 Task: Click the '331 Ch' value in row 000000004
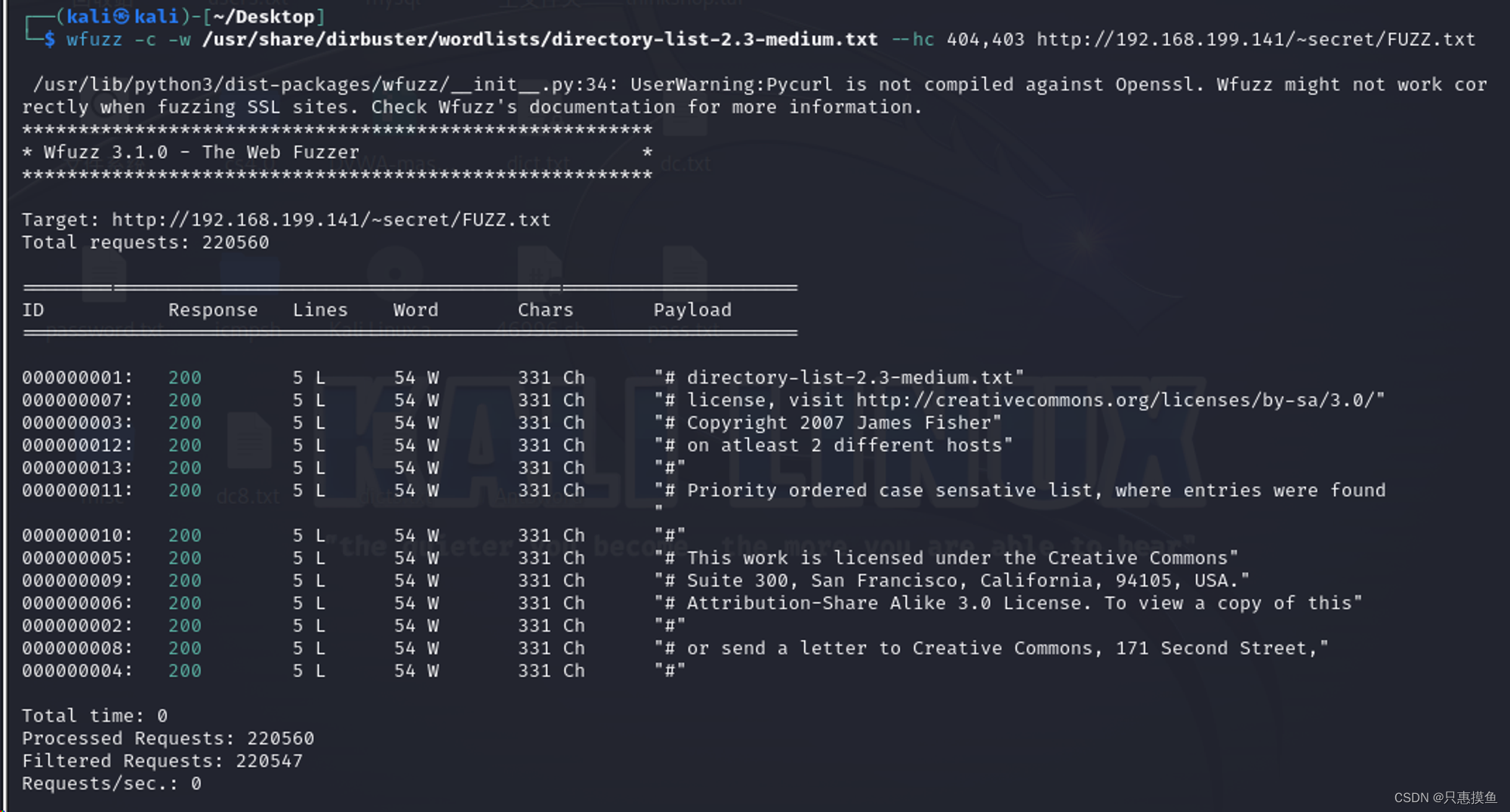551,671
